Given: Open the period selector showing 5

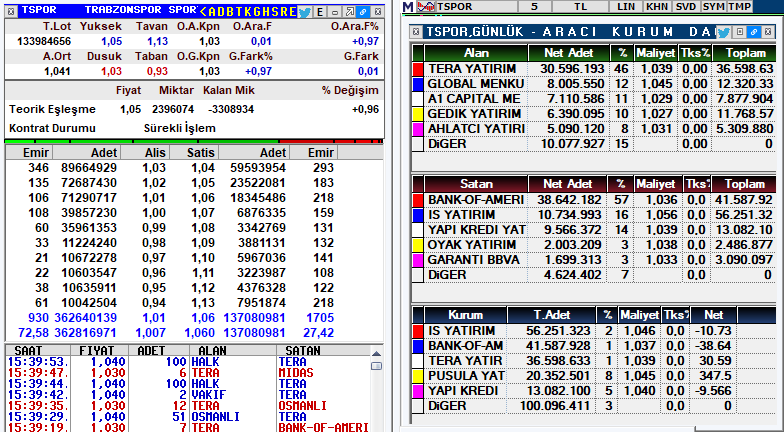Looking at the screenshot, I should tap(534, 6).
